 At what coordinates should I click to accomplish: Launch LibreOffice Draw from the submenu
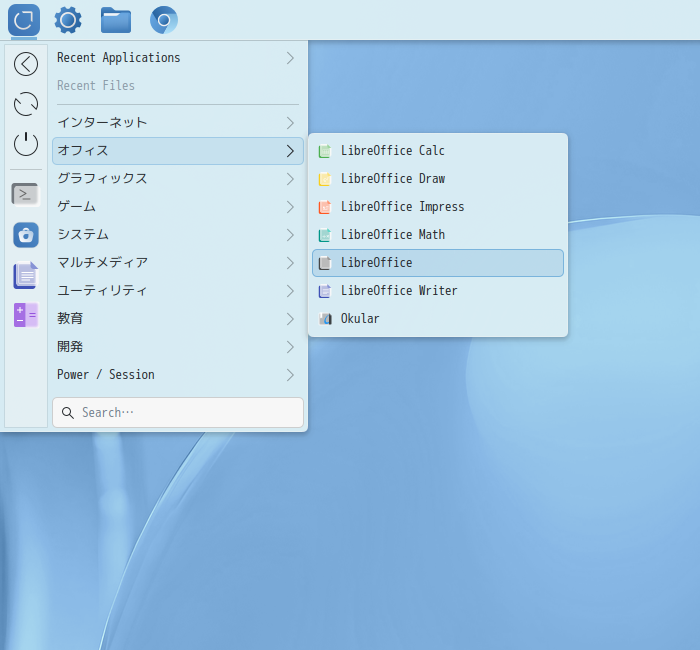click(438, 179)
